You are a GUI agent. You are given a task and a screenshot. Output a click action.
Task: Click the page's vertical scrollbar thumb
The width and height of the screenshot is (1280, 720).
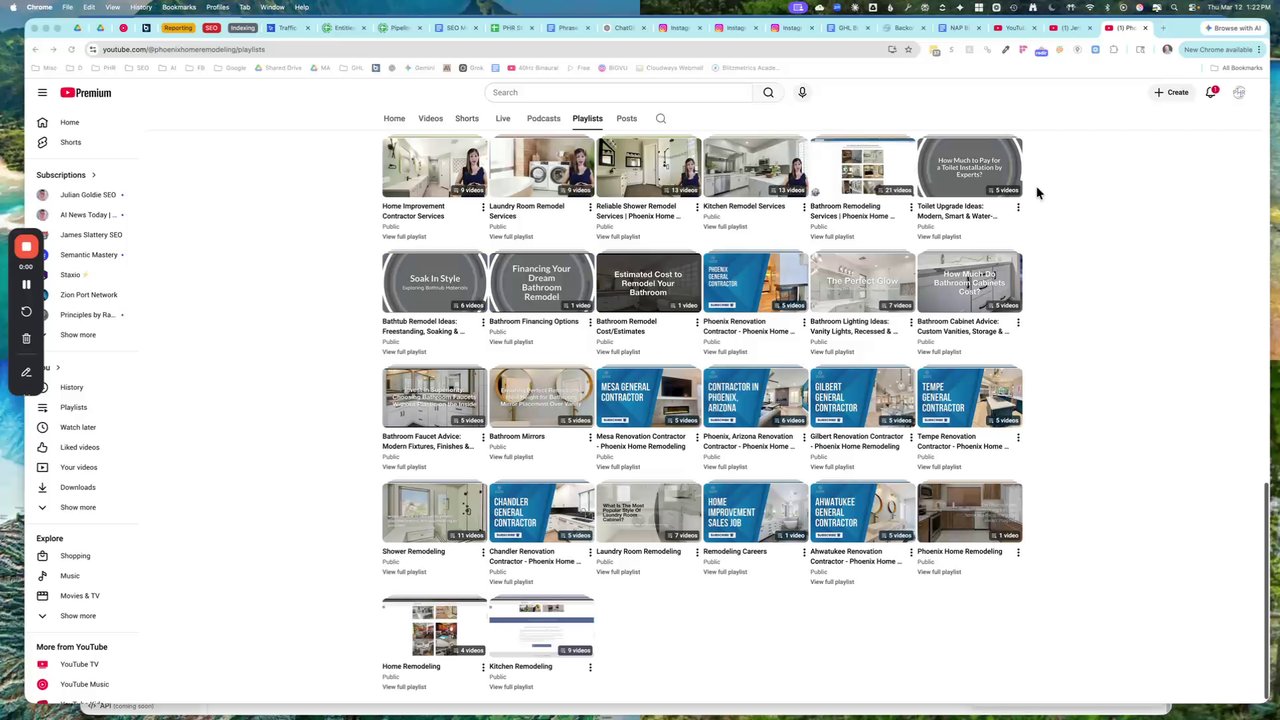click(1266, 590)
